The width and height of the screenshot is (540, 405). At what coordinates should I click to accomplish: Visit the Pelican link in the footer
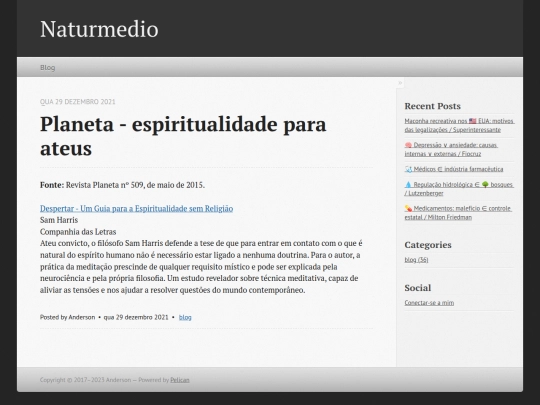180,380
